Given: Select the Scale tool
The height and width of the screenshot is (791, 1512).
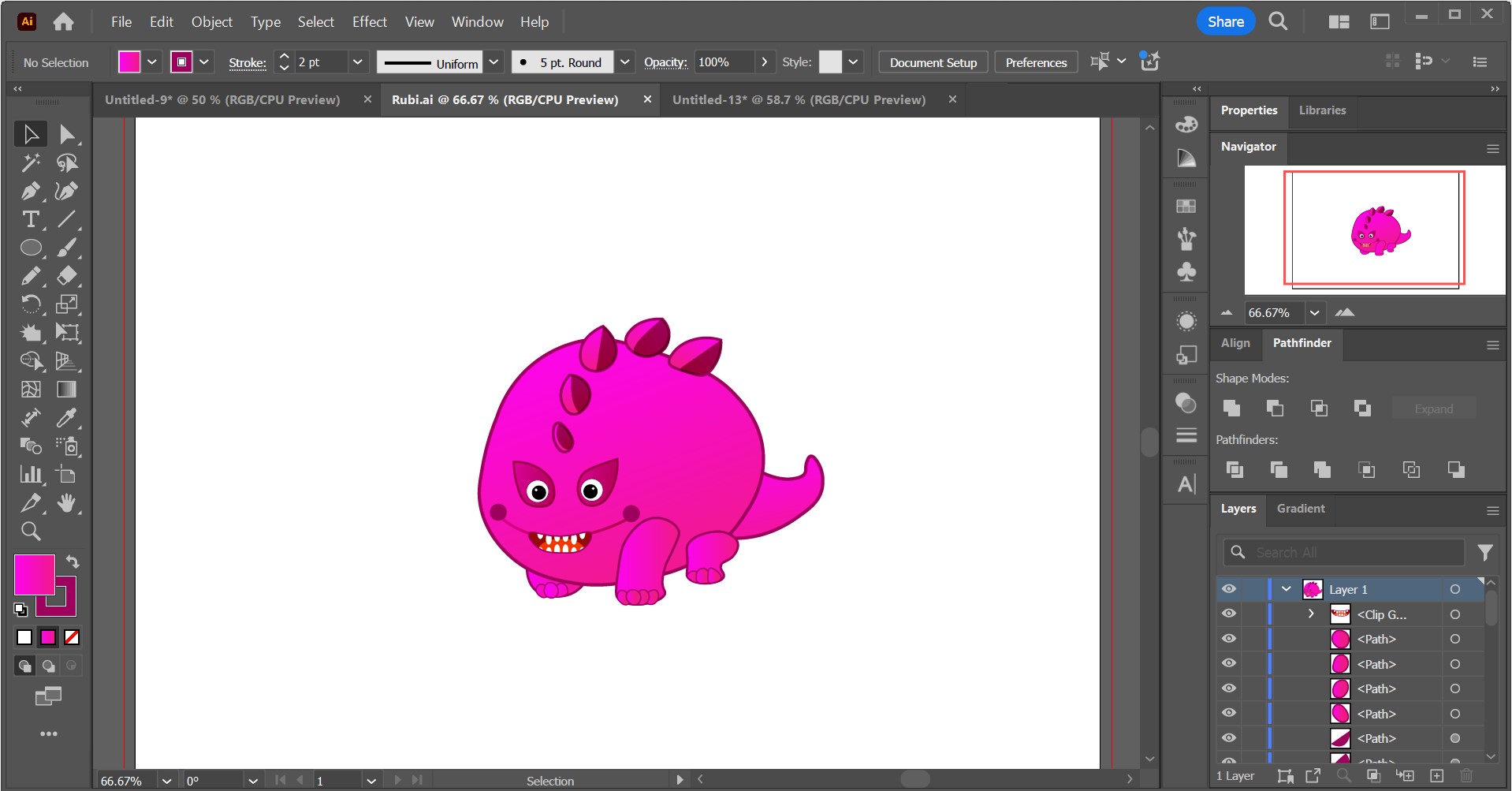Looking at the screenshot, I should [67, 304].
